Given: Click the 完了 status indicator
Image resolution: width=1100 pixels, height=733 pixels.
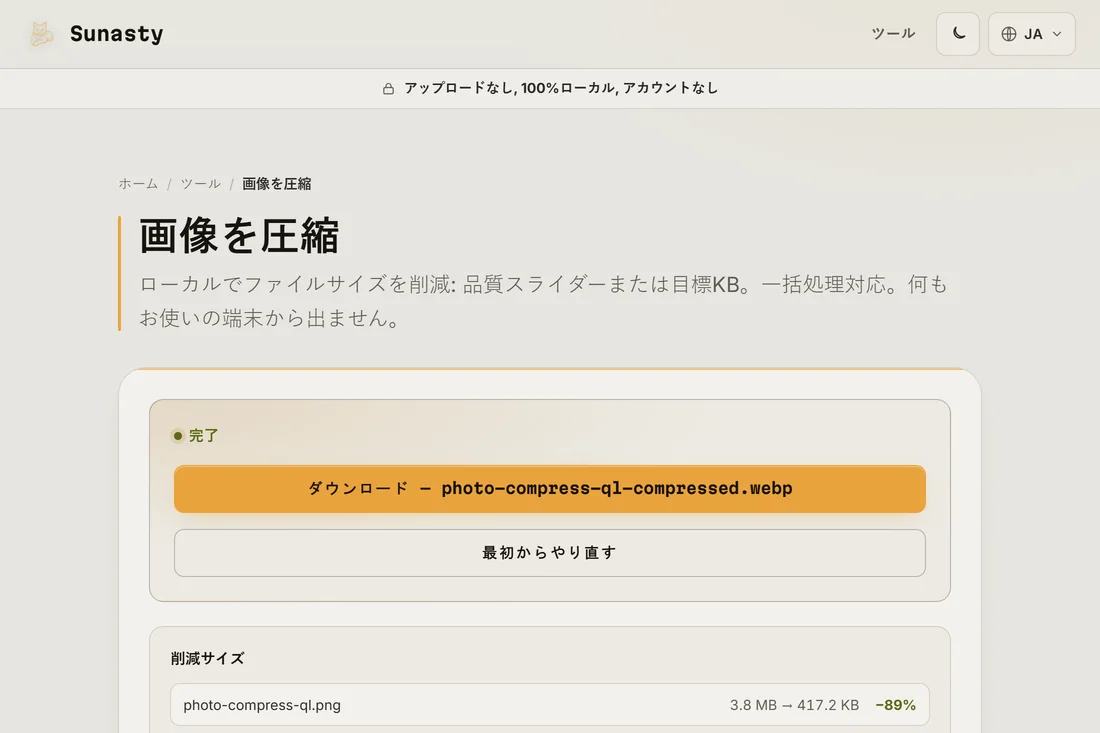Looking at the screenshot, I should click(x=196, y=436).
